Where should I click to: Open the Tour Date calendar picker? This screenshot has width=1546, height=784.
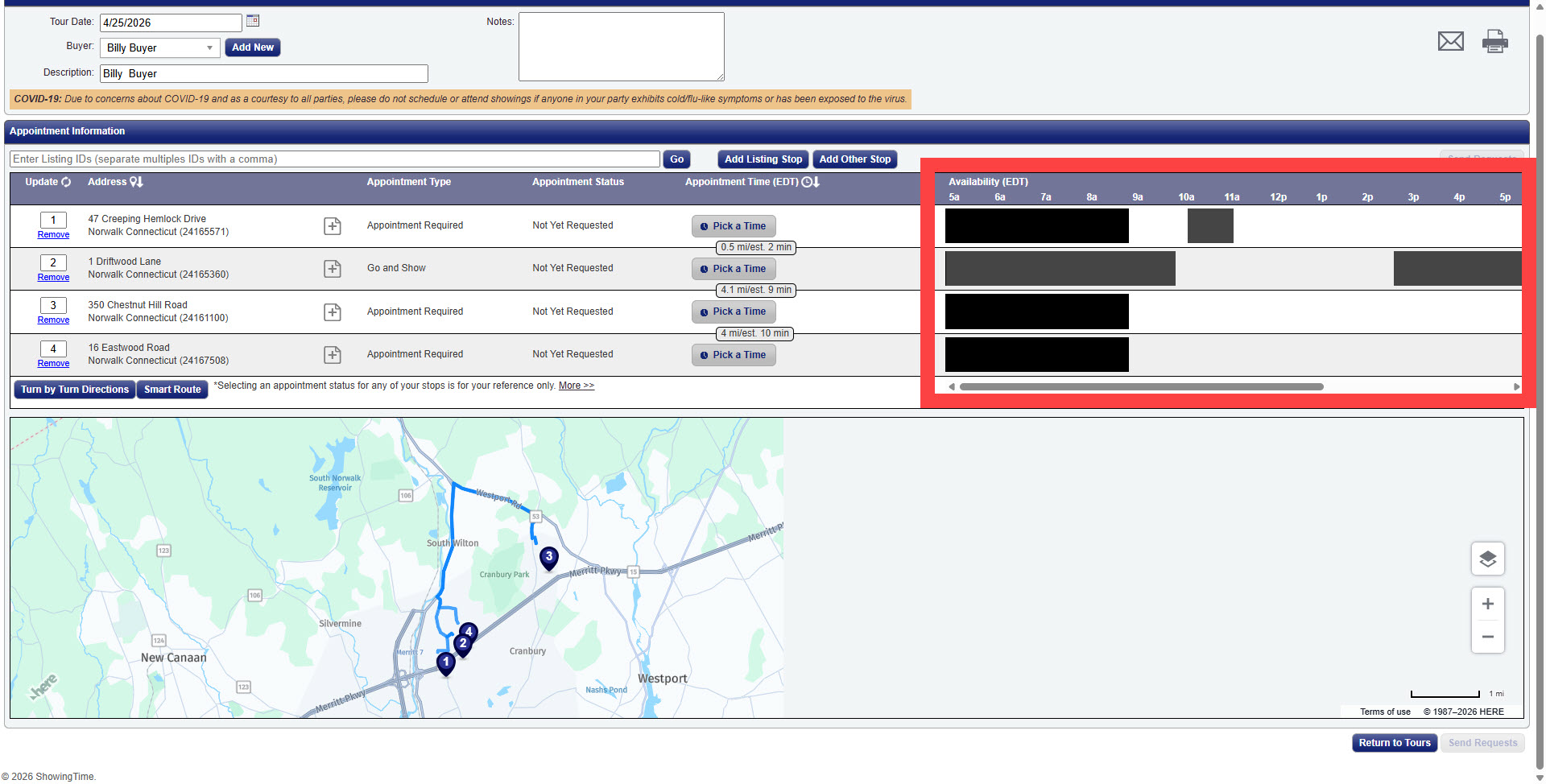[x=253, y=21]
